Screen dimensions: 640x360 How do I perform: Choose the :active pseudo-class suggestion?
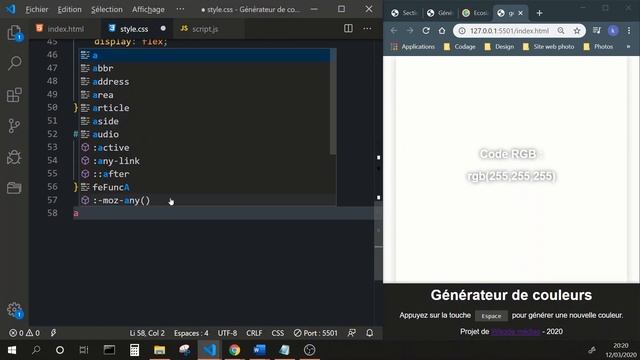(x=207, y=147)
